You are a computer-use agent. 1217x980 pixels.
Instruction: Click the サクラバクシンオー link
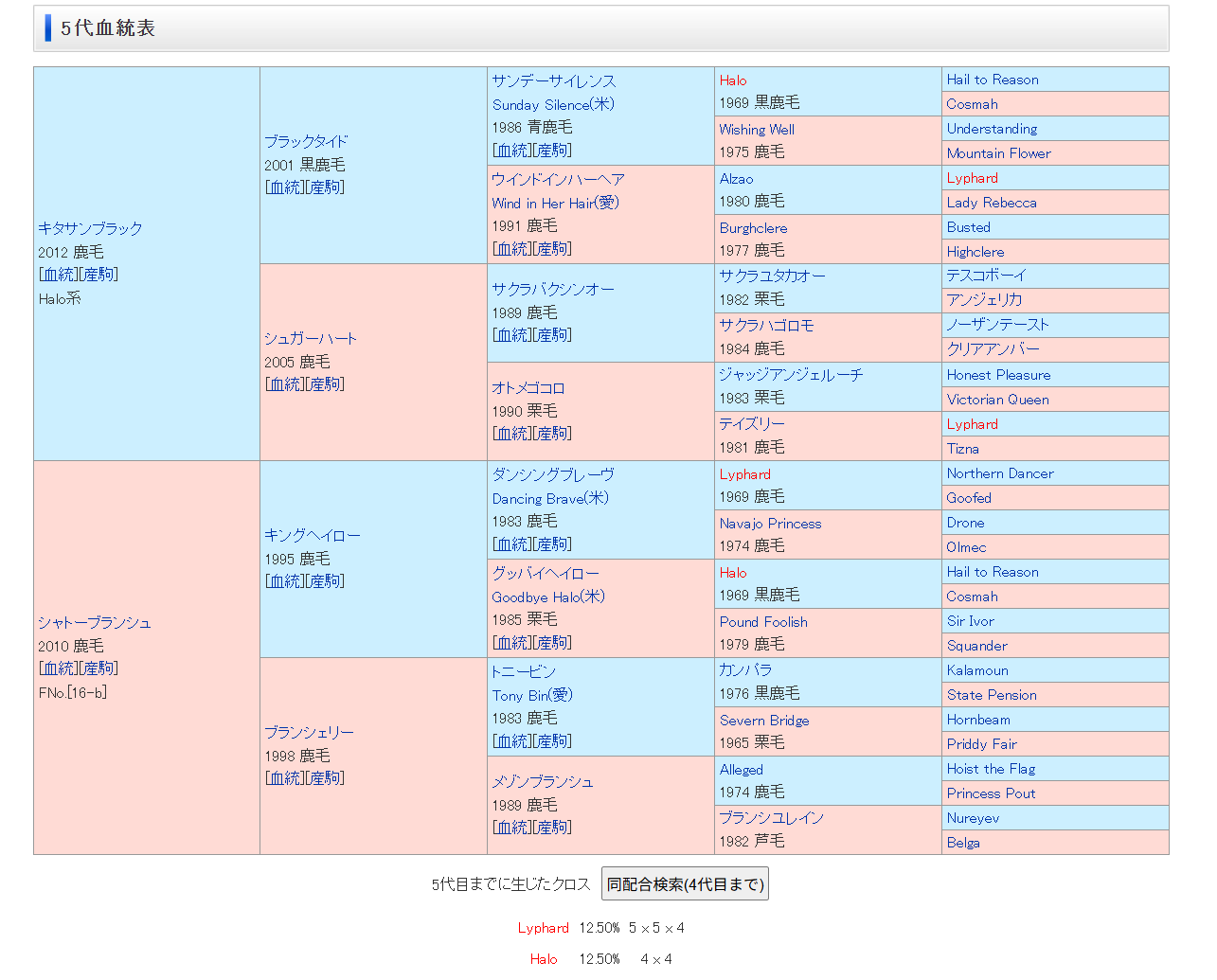(553, 289)
